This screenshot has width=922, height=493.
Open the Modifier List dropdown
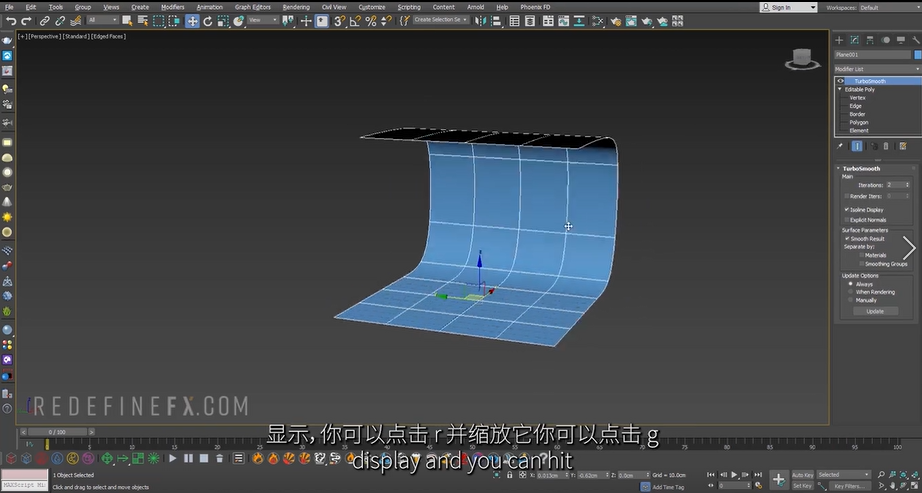(x=877, y=69)
